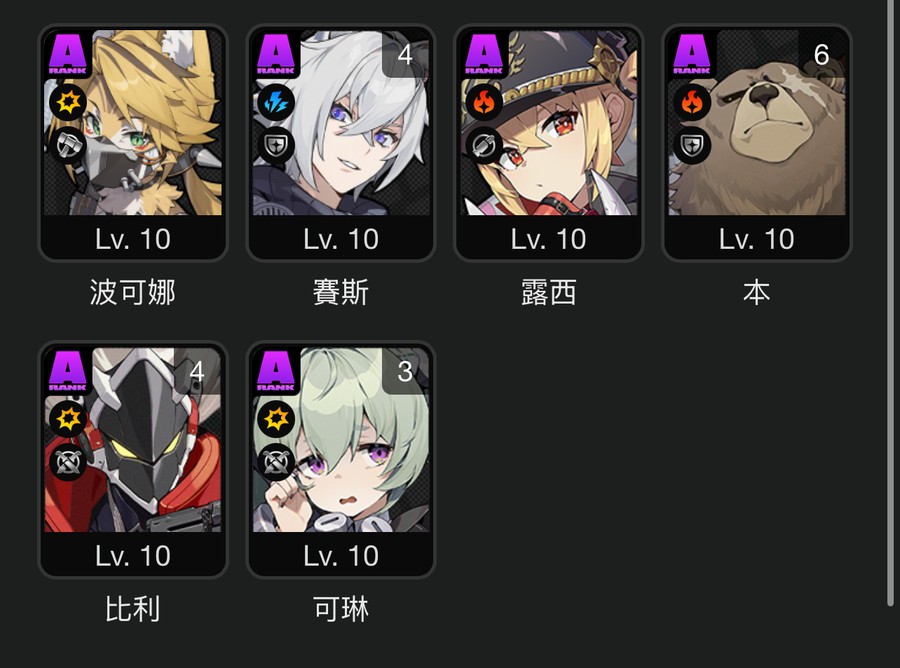Click 露西's support specialty icon
900x668 pixels.
[x=484, y=145]
